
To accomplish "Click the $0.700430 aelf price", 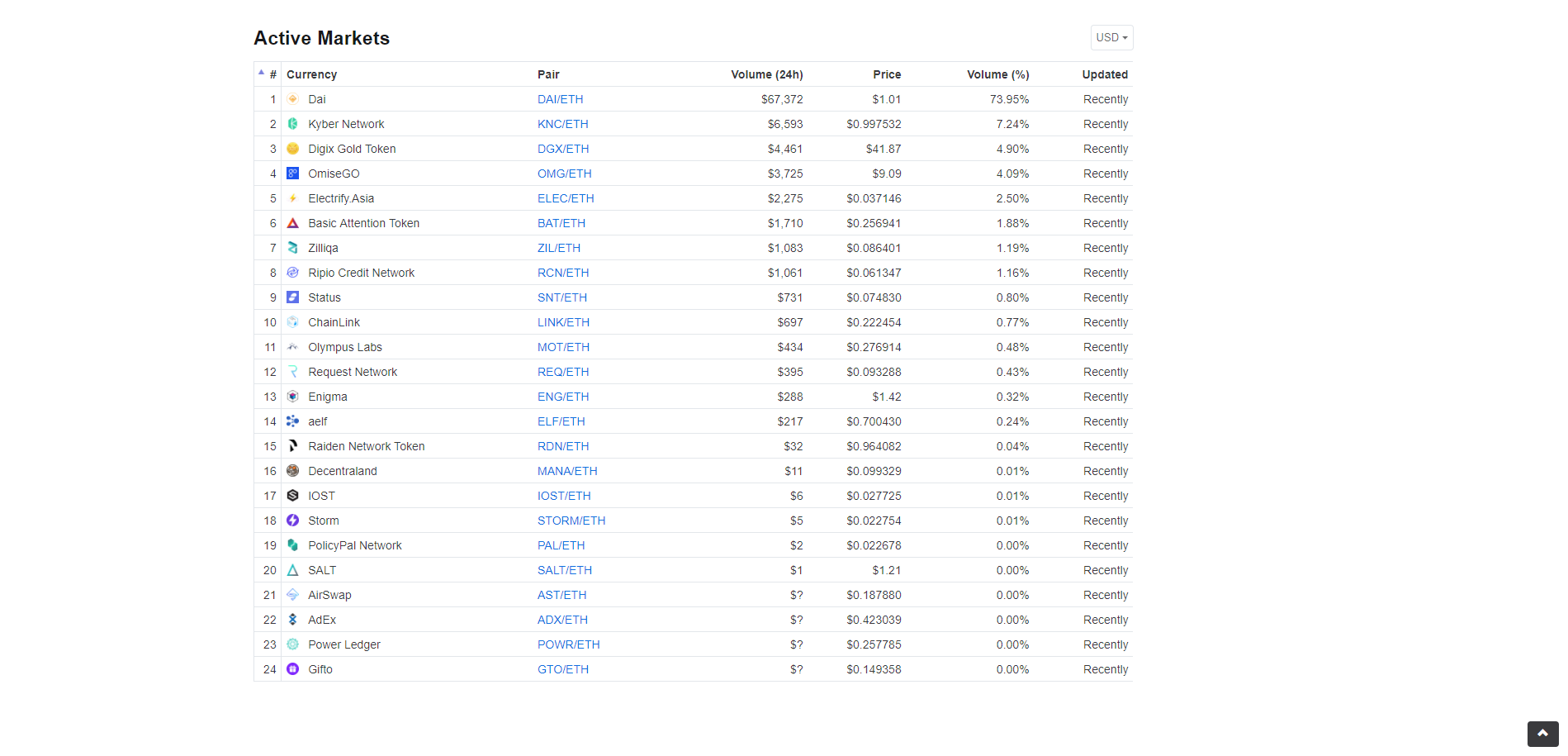I will [874, 421].
